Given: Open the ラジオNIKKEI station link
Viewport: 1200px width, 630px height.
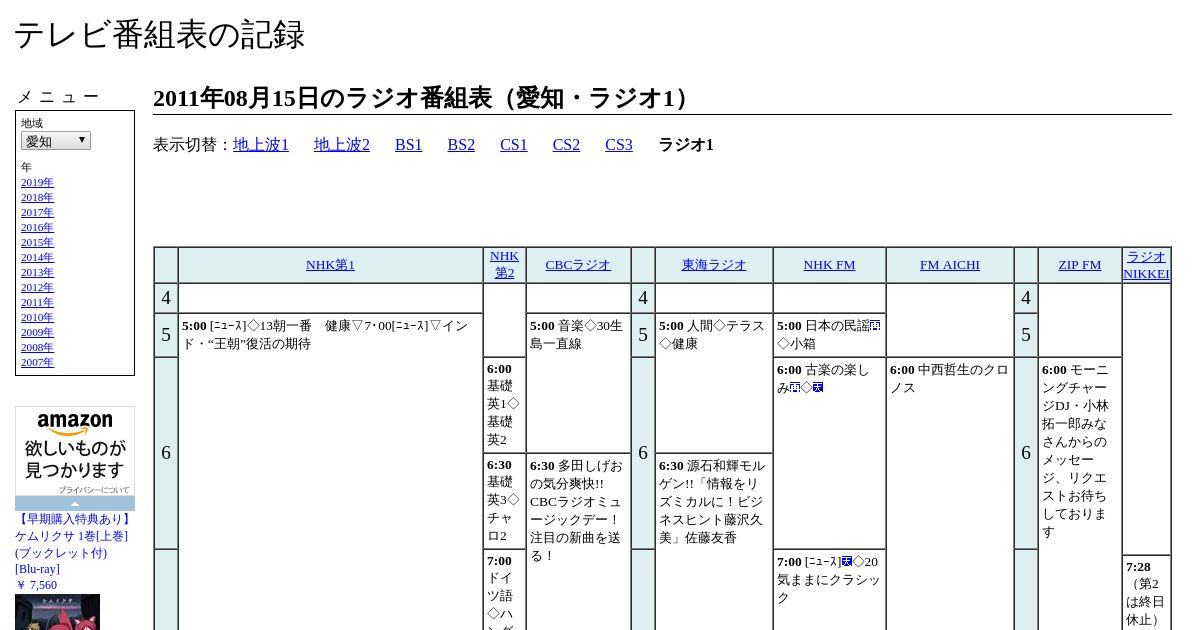Looking at the screenshot, I should [1147, 265].
